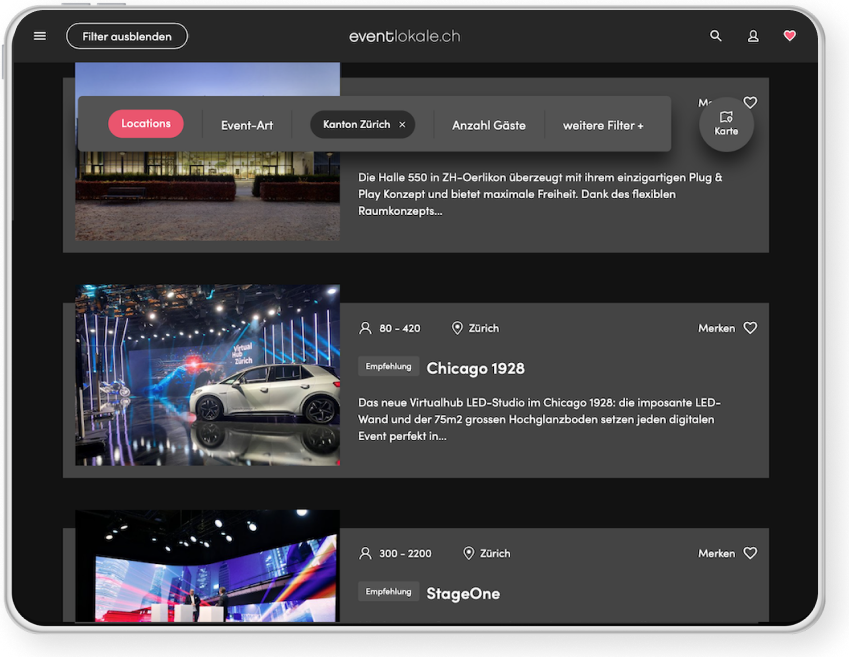Click the Zürich location of StageOne
Screen dimensions: 849x657
(x=495, y=554)
